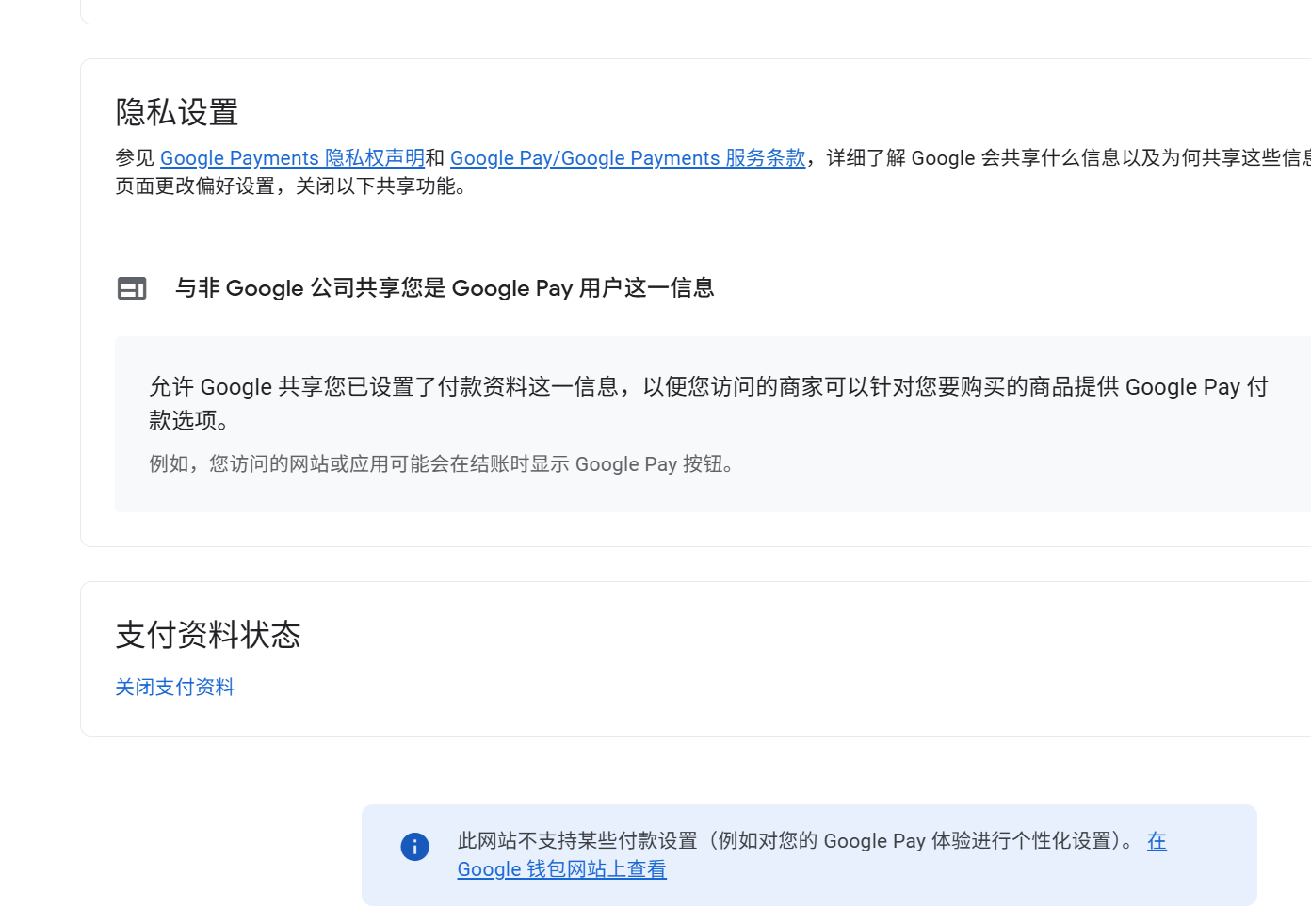1311x924 pixels.
Task: Click the word 参见 before the privacy link
Action: (135, 157)
